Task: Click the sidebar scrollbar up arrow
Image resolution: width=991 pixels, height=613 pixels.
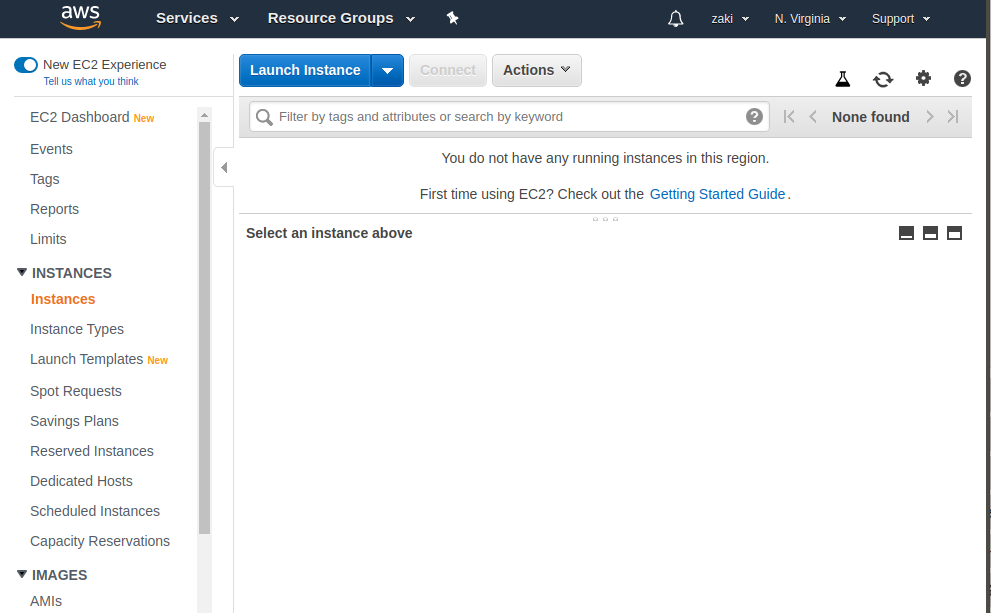Action: (204, 115)
